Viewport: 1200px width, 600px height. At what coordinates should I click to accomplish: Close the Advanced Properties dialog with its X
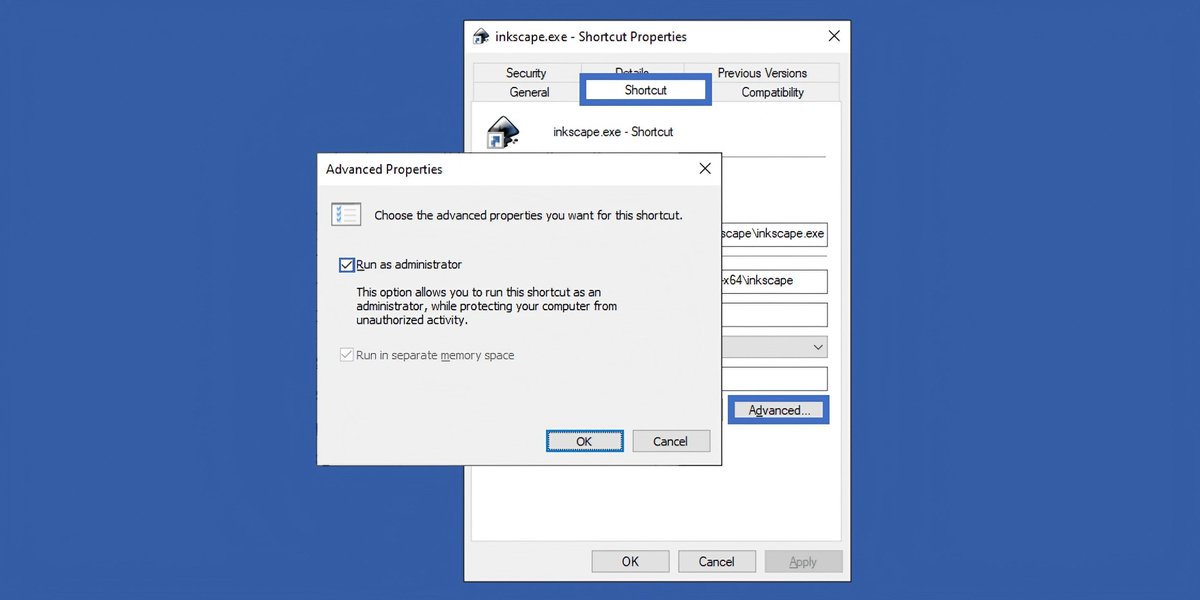[x=705, y=168]
